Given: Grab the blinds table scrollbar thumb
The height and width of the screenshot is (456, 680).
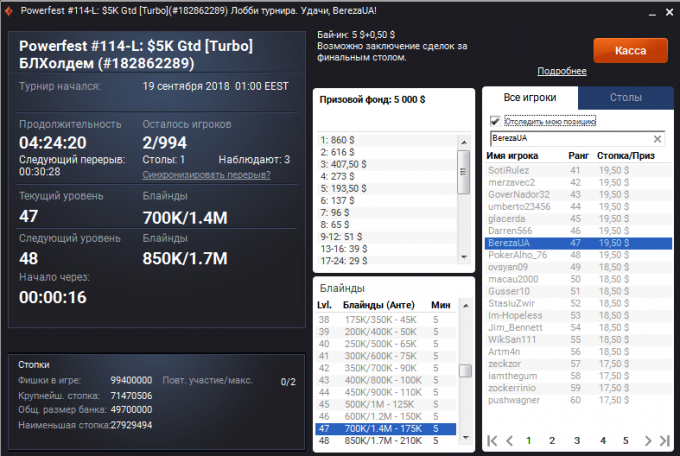Looking at the screenshot, I should [465, 371].
